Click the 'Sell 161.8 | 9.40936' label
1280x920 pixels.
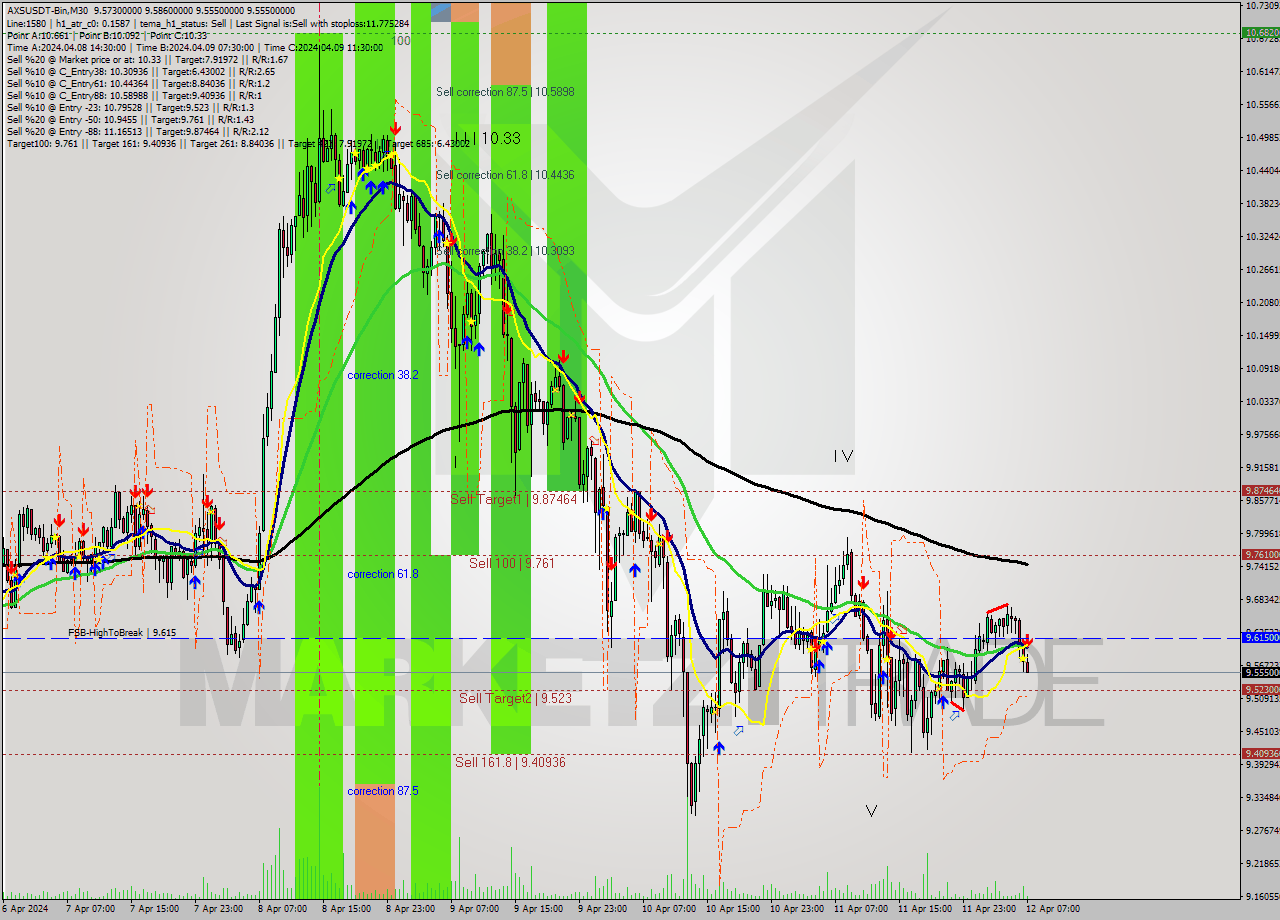tap(510, 762)
